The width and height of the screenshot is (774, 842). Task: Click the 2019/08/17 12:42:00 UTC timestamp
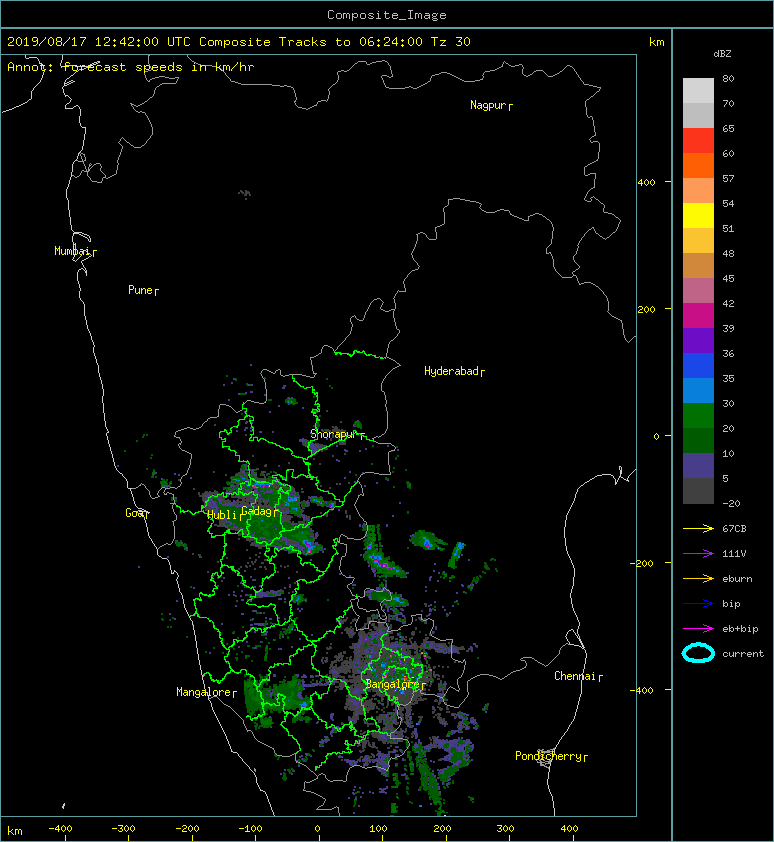coord(99,42)
